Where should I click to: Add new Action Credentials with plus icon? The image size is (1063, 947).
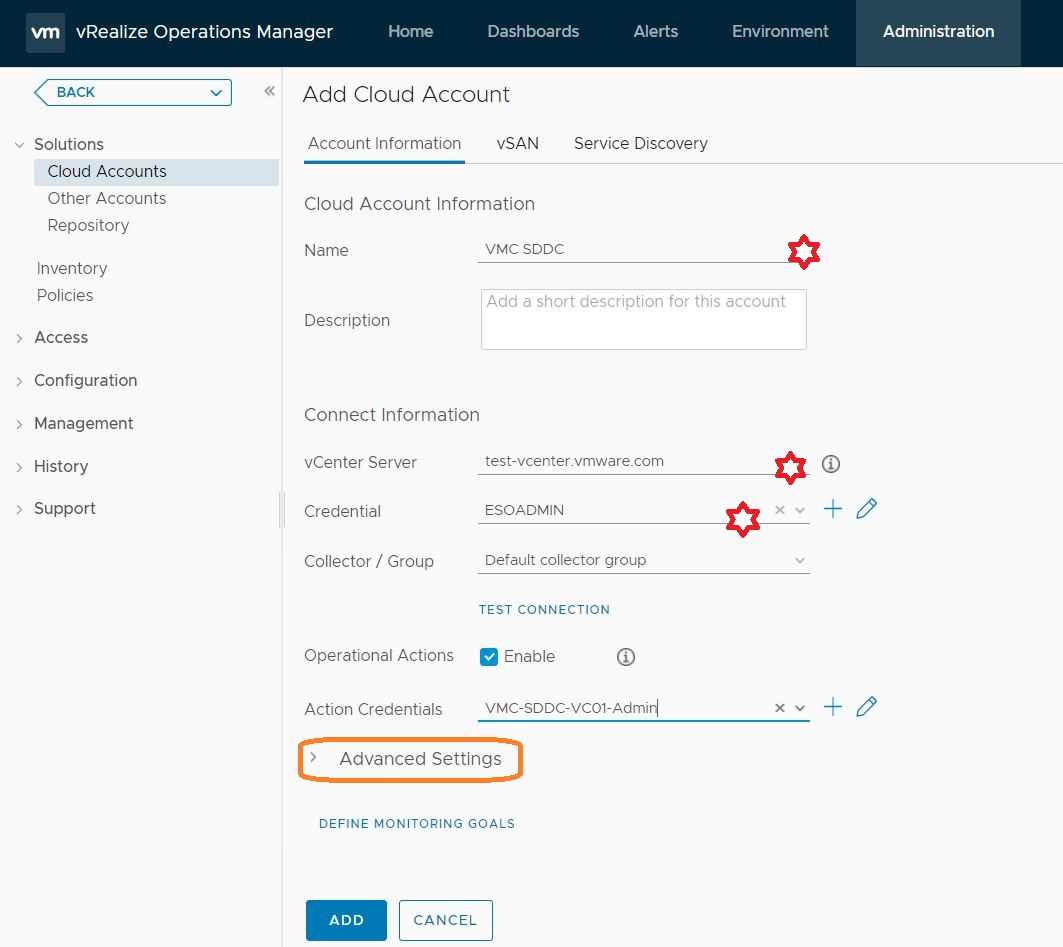coord(833,708)
